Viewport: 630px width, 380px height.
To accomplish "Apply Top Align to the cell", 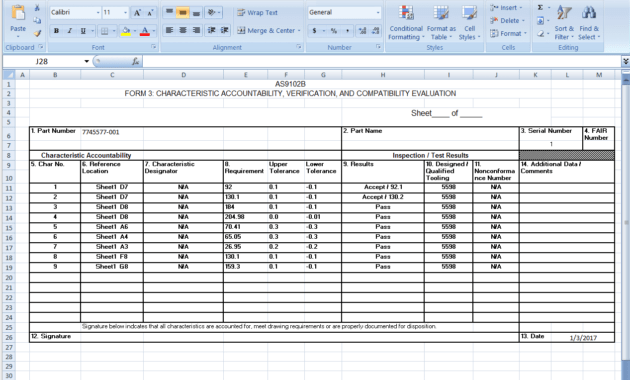I will click(x=170, y=12).
